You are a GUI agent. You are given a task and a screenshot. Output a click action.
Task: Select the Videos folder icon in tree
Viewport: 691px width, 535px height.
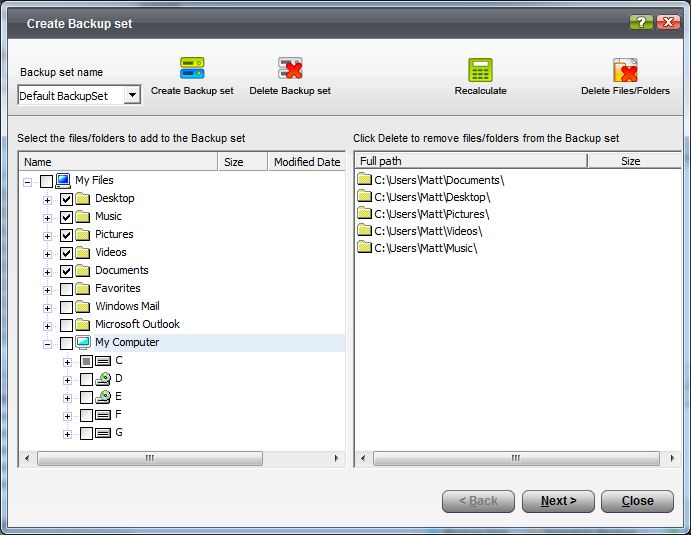click(x=82, y=253)
